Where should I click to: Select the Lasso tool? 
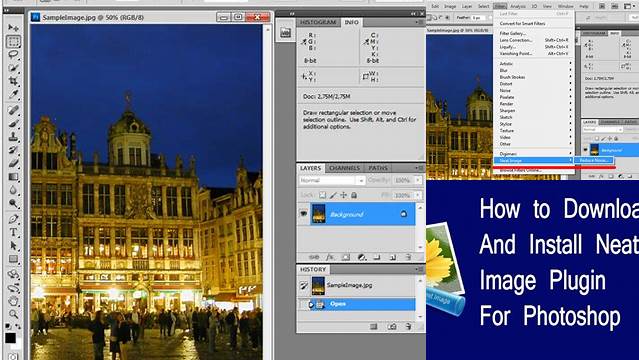pyautogui.click(x=13, y=55)
